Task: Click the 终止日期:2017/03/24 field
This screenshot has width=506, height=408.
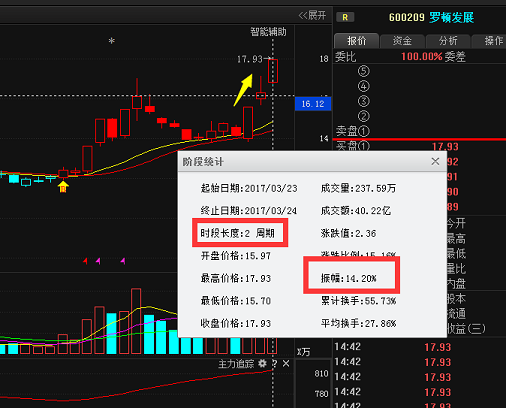Action: 249,211
